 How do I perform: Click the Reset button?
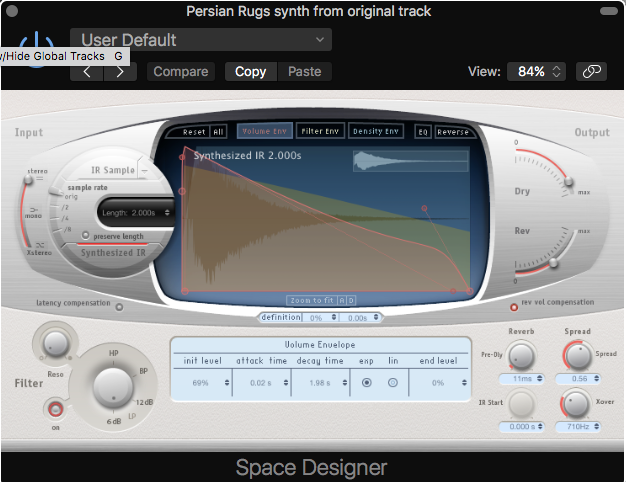coord(194,132)
